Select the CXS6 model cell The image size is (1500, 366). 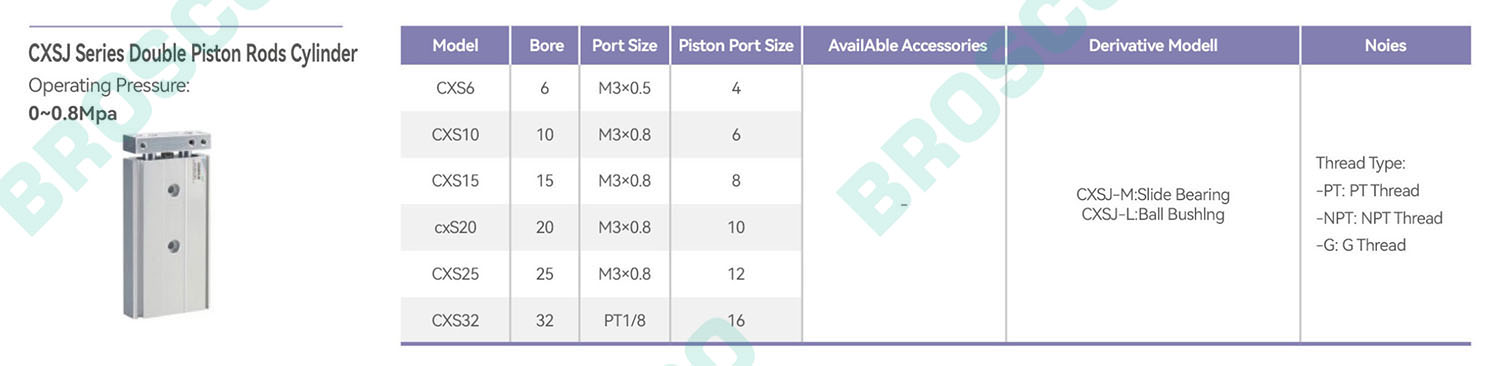pyautogui.click(x=455, y=88)
